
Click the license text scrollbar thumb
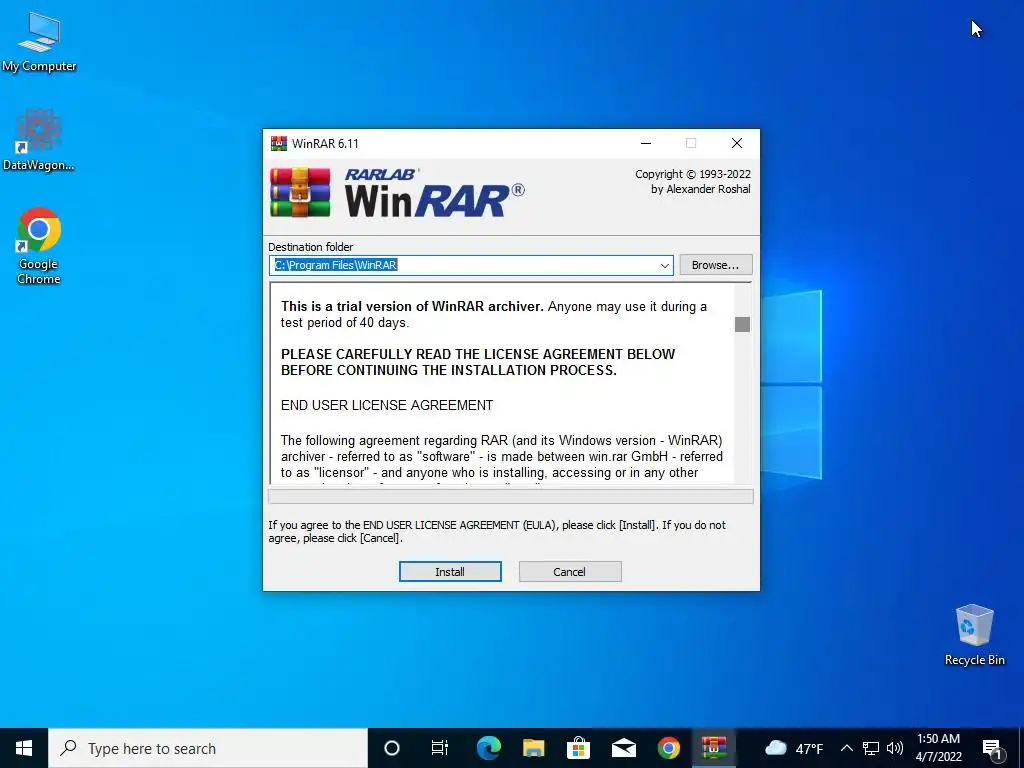[742, 325]
